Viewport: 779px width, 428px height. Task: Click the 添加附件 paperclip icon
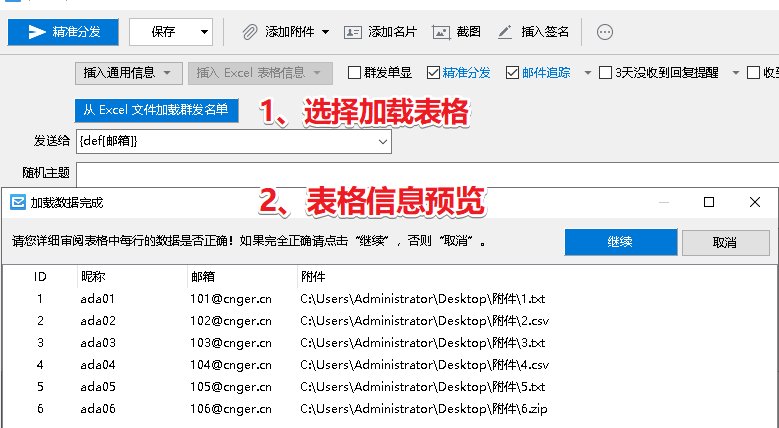pyautogui.click(x=250, y=32)
